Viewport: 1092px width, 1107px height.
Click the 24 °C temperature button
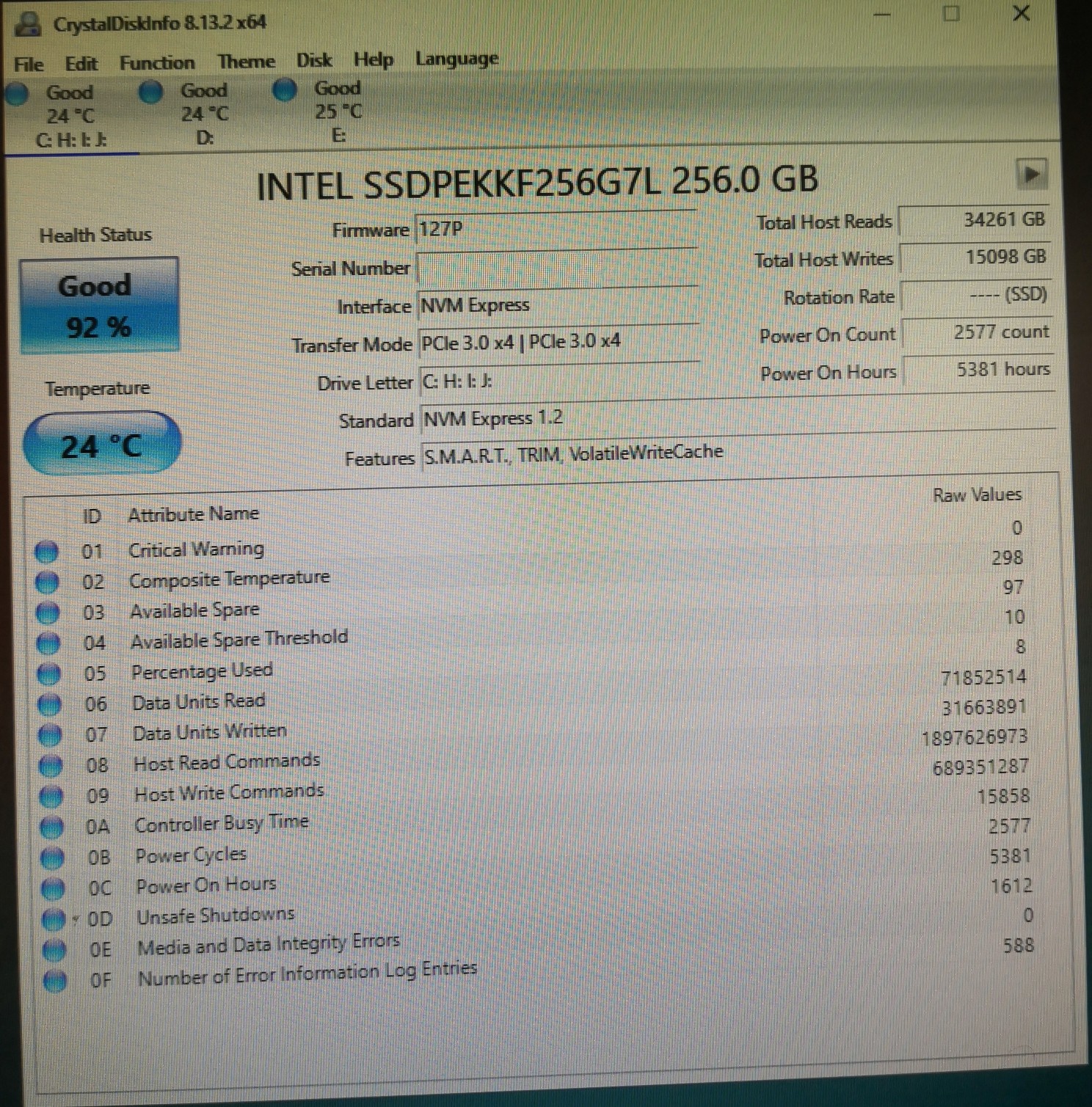[x=102, y=445]
